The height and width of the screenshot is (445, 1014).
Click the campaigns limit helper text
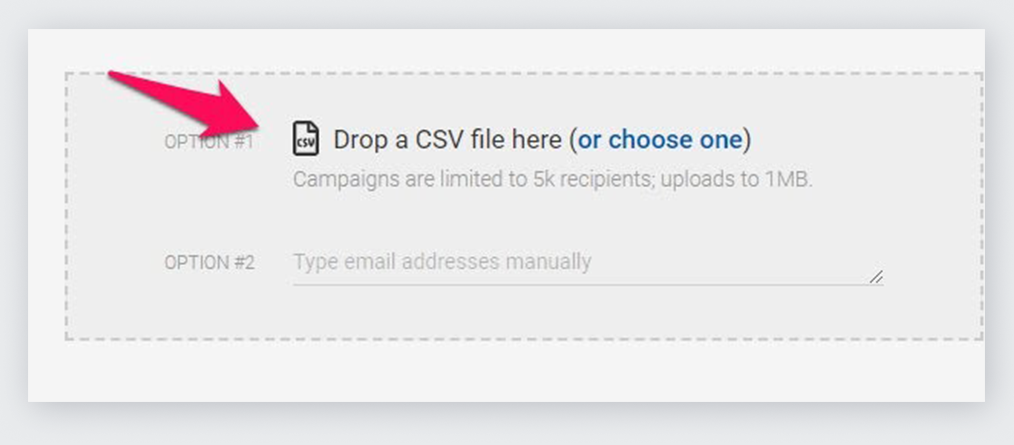(552, 179)
